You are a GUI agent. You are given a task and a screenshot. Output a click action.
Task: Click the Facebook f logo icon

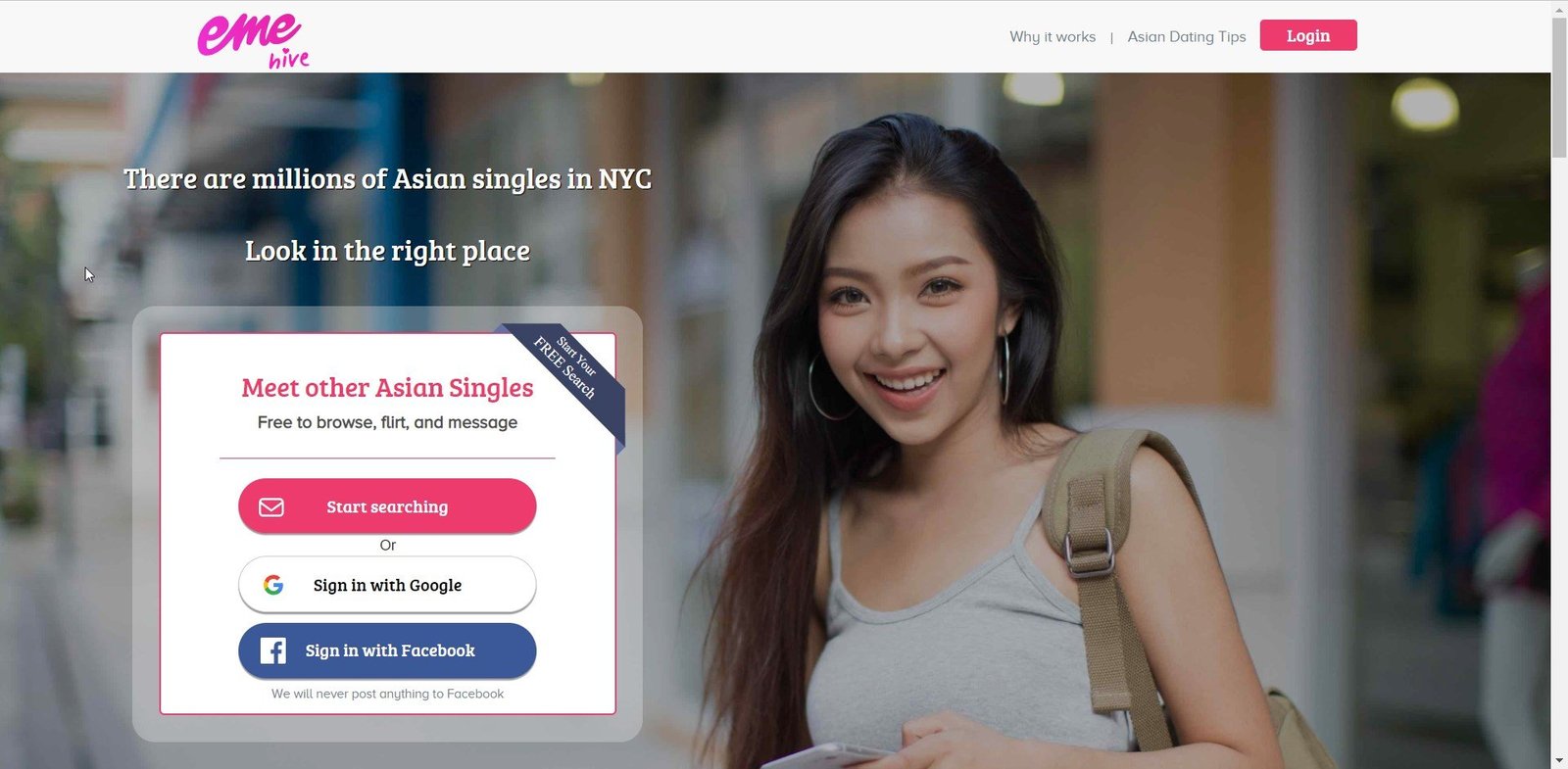[273, 650]
